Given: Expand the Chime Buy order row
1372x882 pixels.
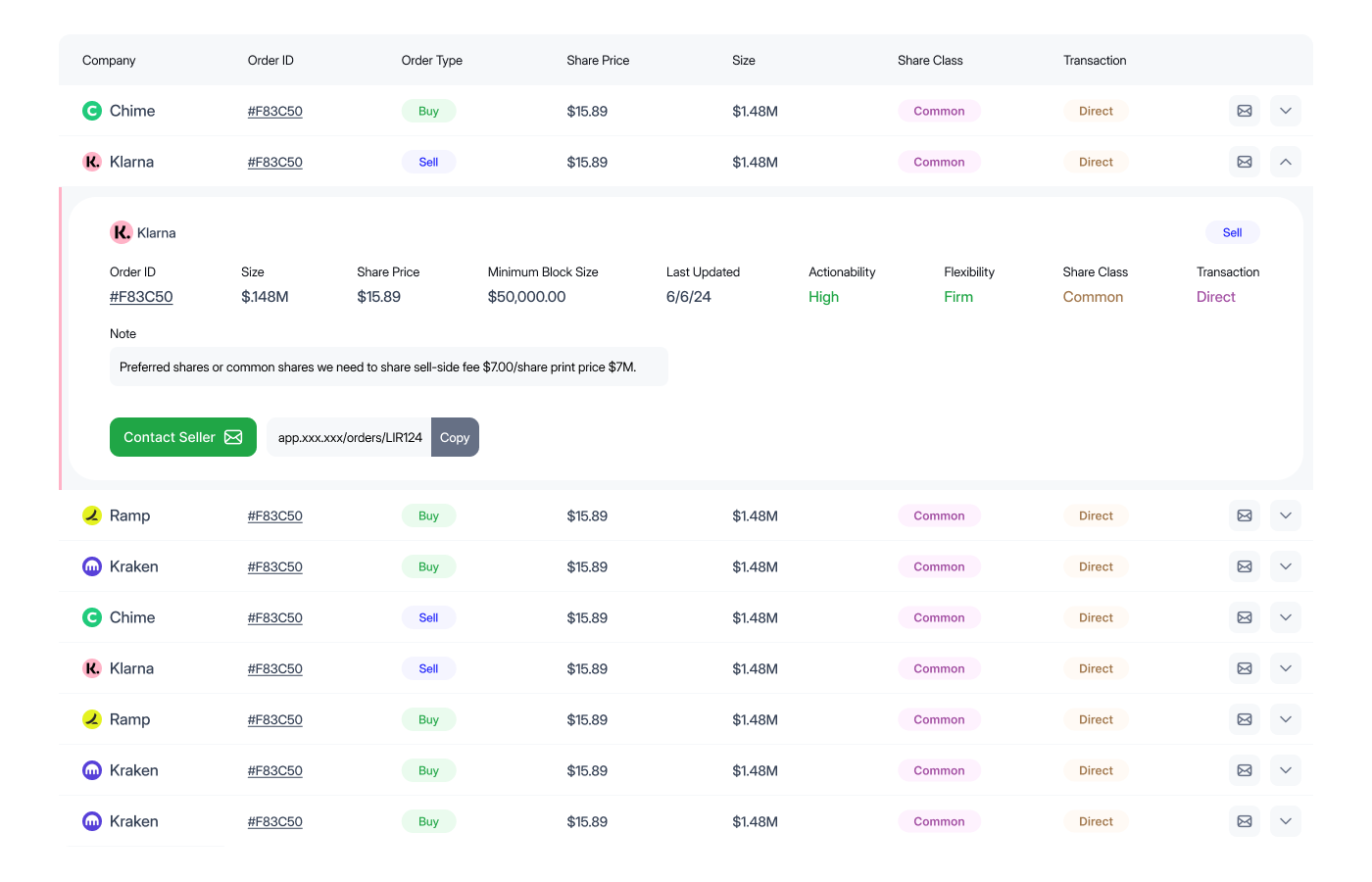Looking at the screenshot, I should tap(1286, 111).
